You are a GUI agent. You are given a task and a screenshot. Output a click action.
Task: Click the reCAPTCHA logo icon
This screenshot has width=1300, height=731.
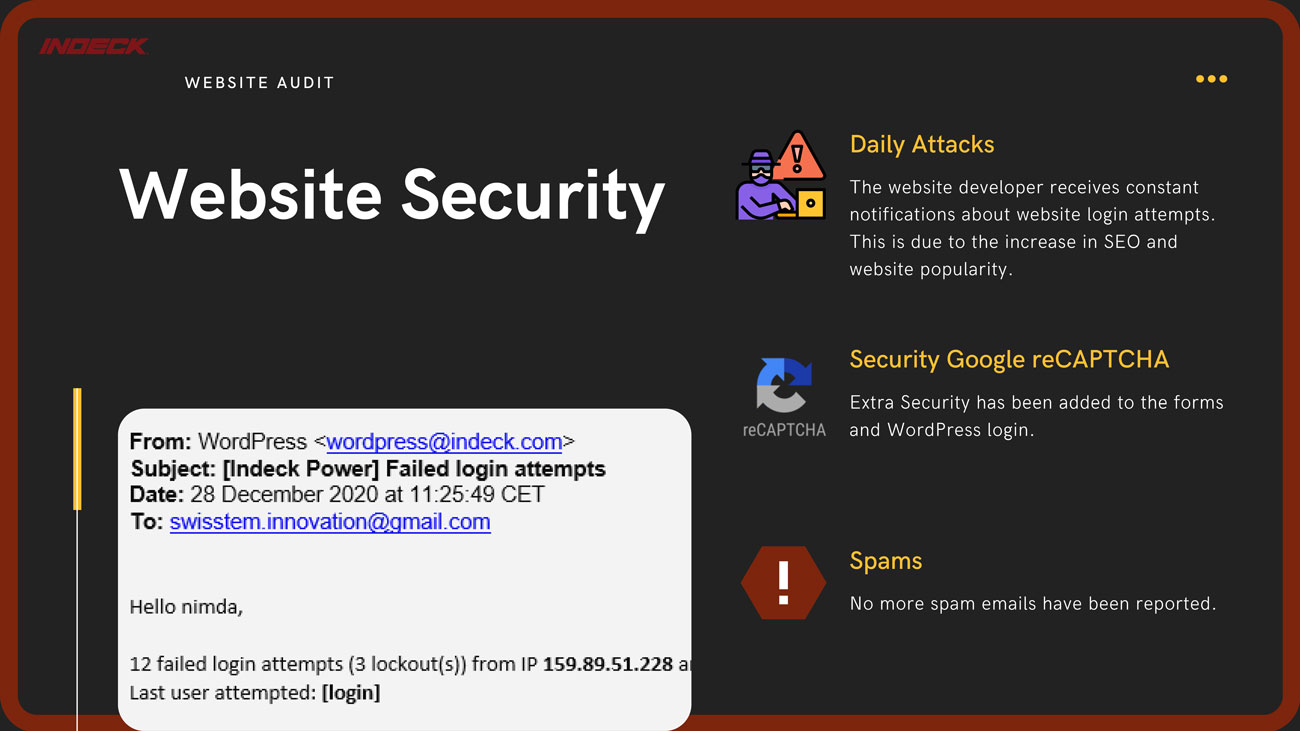[784, 387]
